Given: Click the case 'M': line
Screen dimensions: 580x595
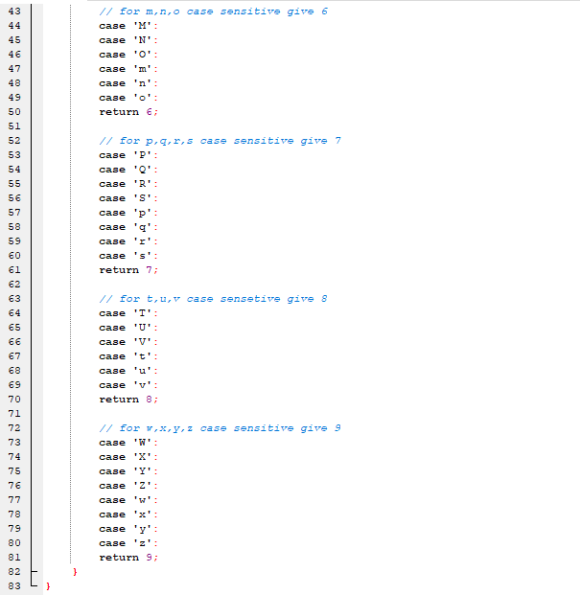Looking at the screenshot, I should [128, 26].
